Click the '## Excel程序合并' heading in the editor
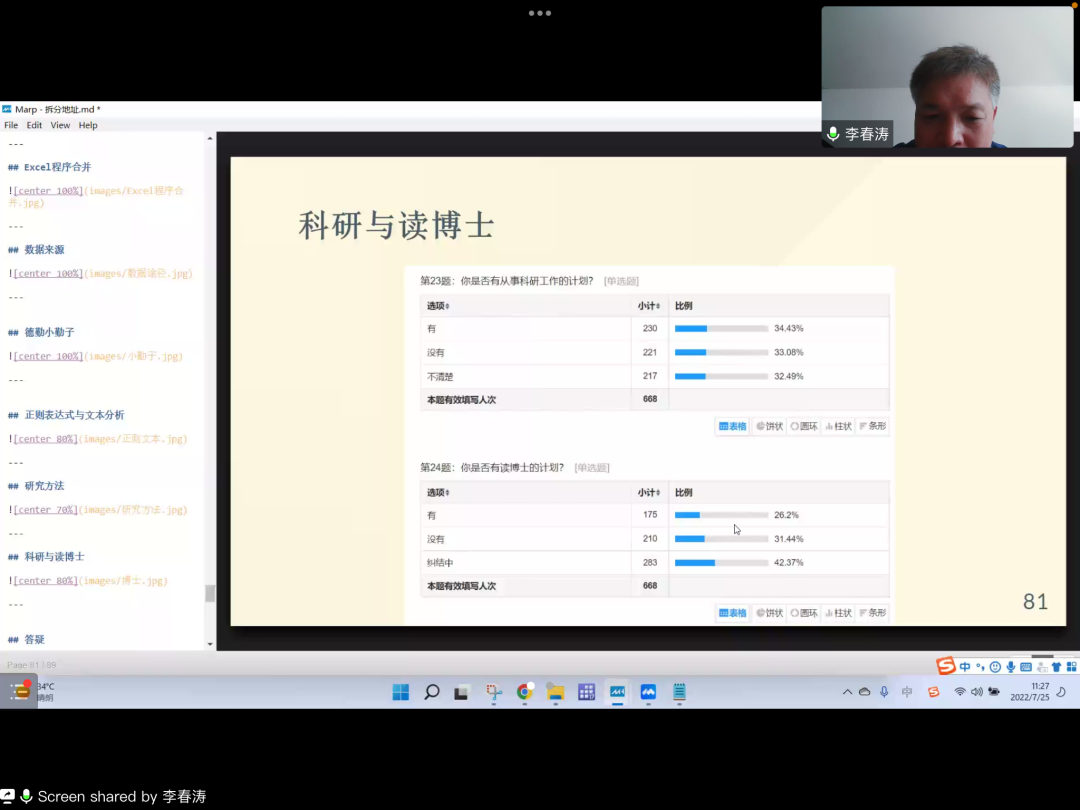This screenshot has height=810, width=1080. [50, 167]
